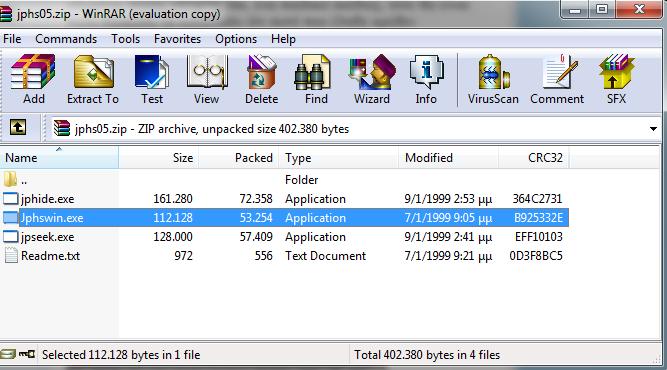Sort by the CRC32 column header
Viewport: 667px width, 370px height.
(534, 158)
